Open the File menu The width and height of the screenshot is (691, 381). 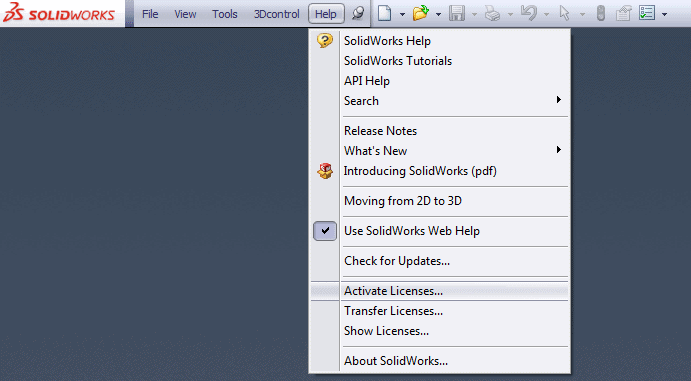pos(150,14)
